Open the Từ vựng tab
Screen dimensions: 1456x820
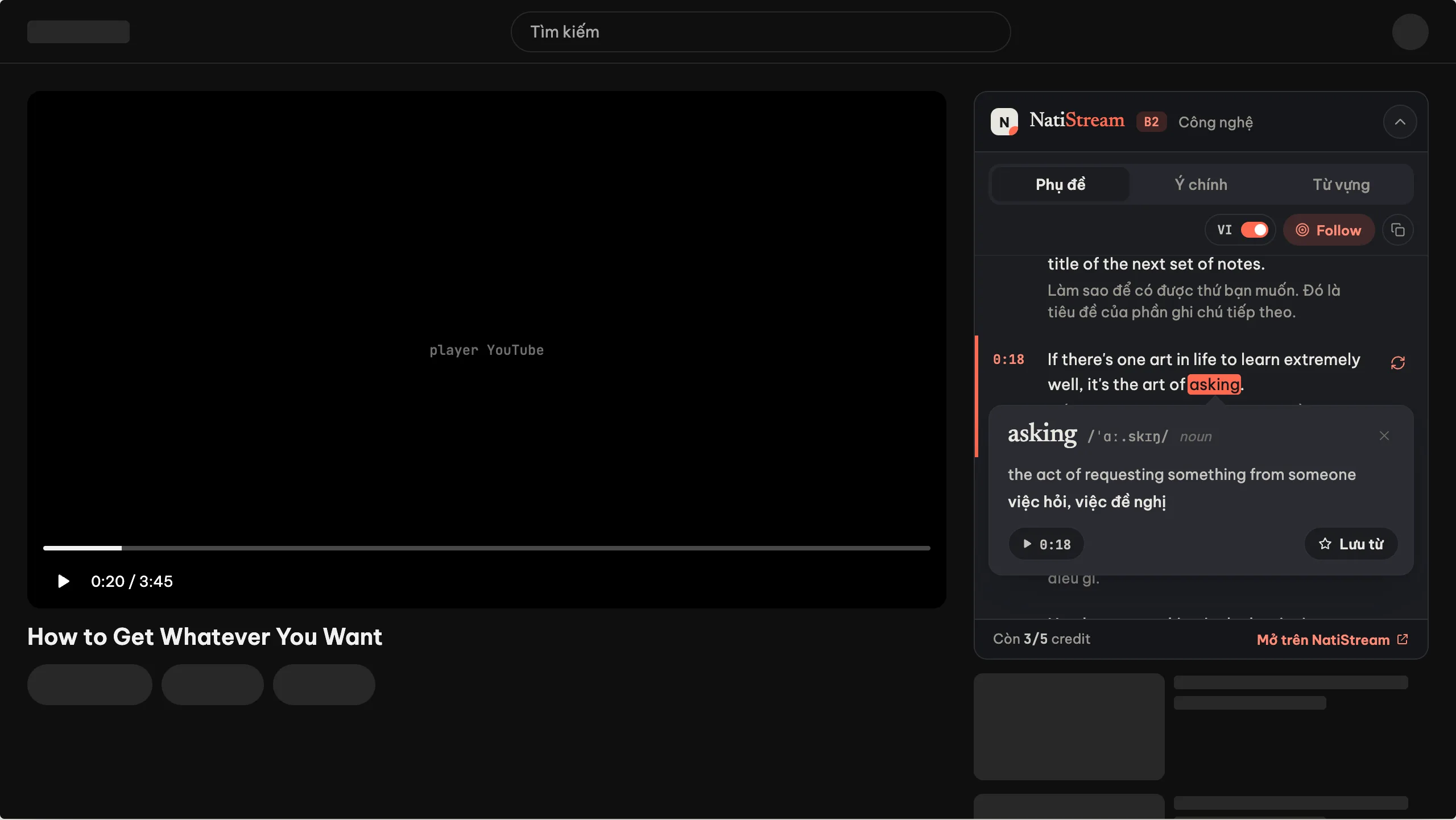1341,184
